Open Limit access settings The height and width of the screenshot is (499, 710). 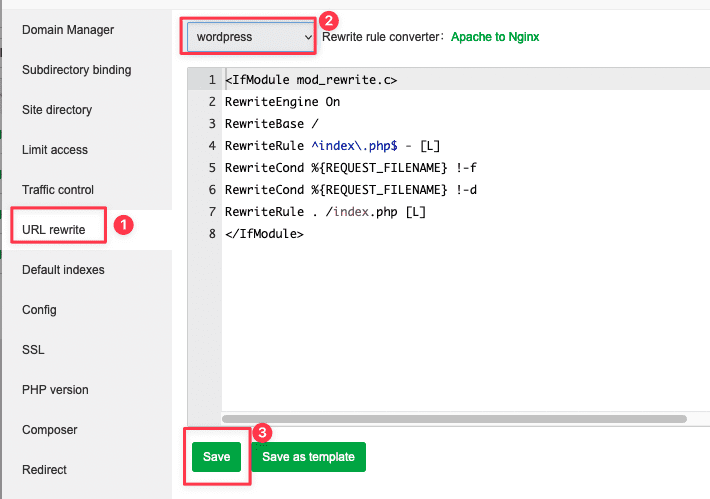pyautogui.click(x=55, y=150)
